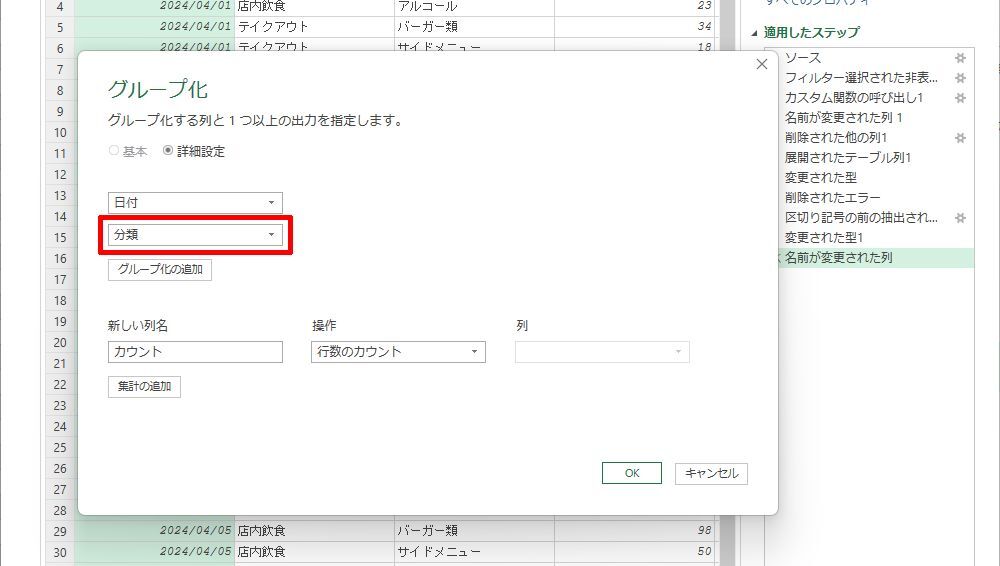Close the グループ化 dialog with X

click(761, 64)
